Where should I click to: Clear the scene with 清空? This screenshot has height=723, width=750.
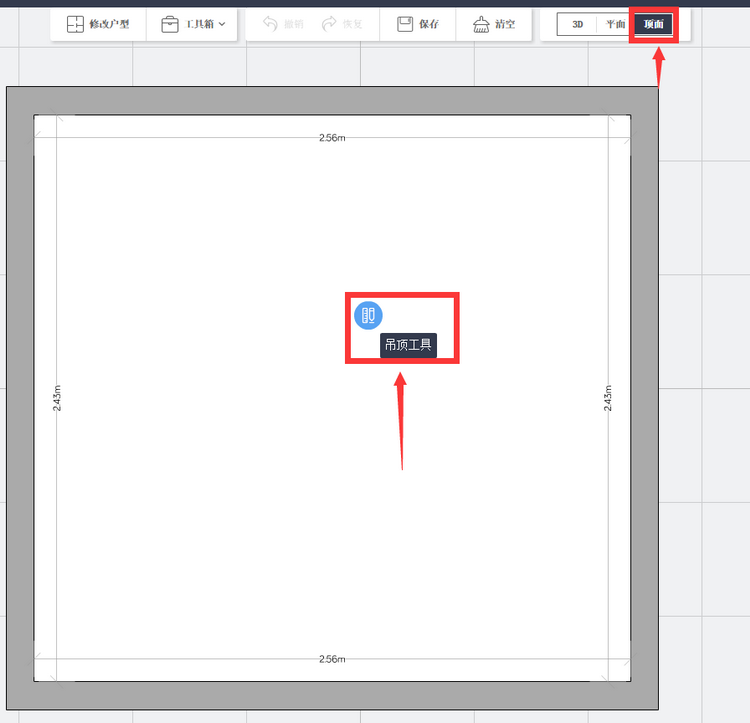pos(494,24)
